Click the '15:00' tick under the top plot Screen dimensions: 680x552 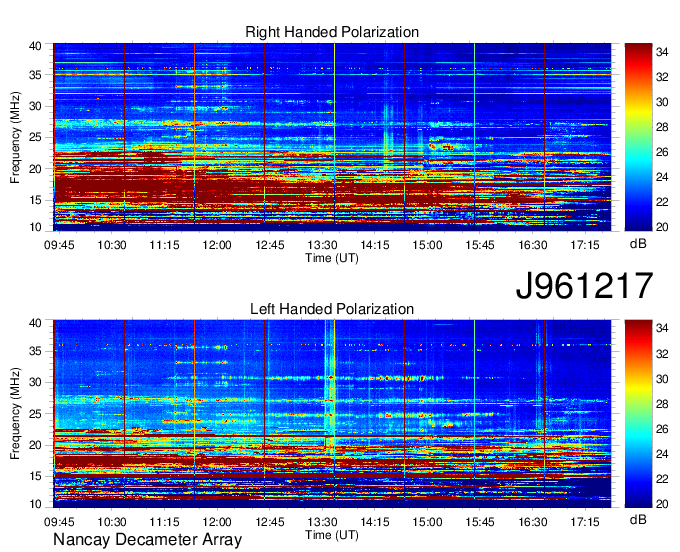click(427, 245)
